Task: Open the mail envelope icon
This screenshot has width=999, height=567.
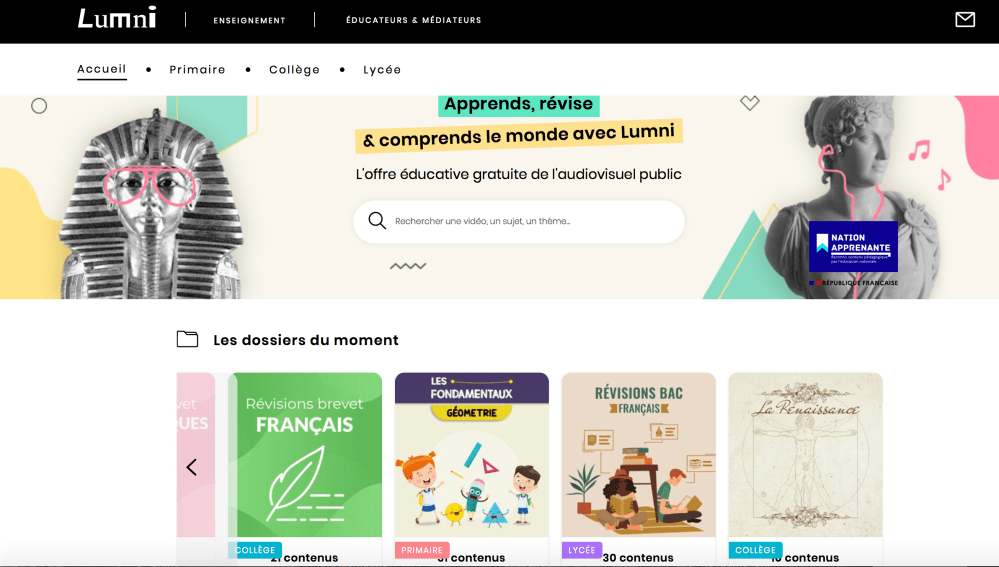Action: [965, 20]
